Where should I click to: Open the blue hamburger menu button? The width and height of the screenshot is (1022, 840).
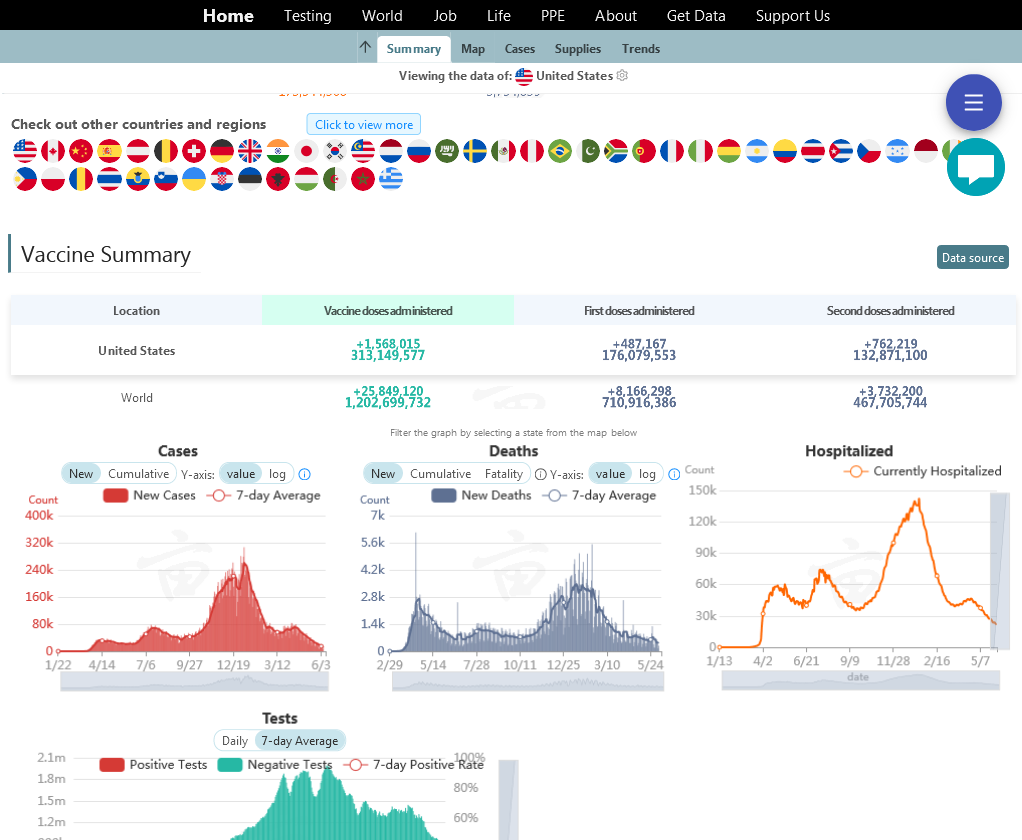(973, 102)
